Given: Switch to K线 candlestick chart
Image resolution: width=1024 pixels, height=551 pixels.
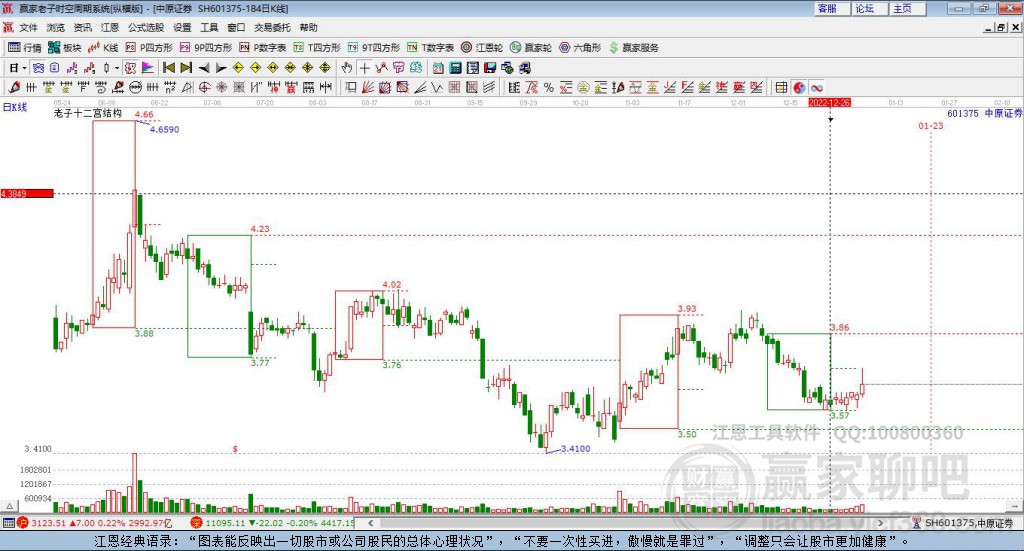Looking at the screenshot, I should (x=103, y=48).
